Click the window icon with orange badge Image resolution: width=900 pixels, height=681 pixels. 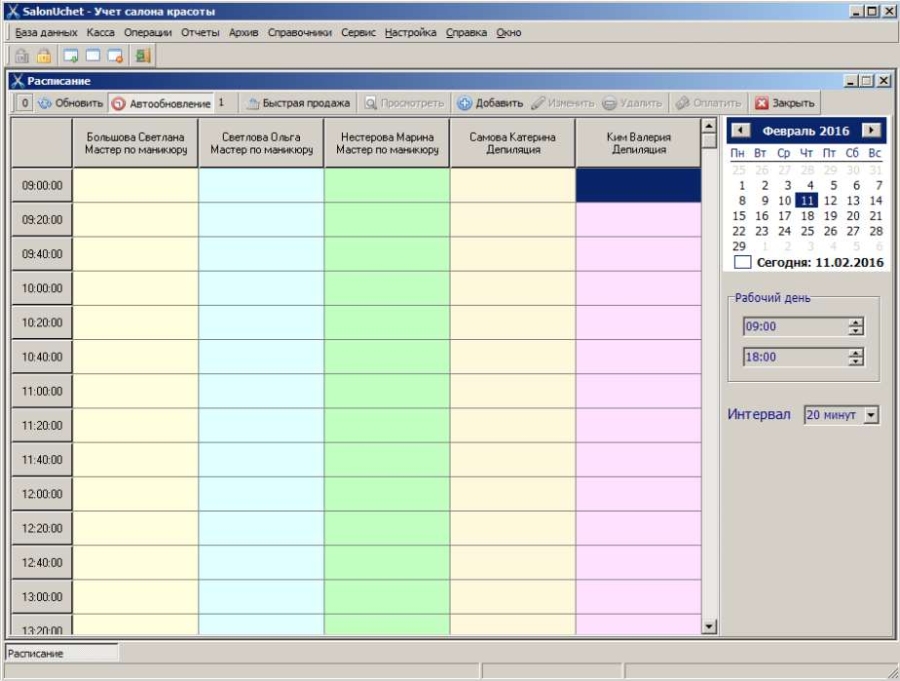tap(115, 56)
